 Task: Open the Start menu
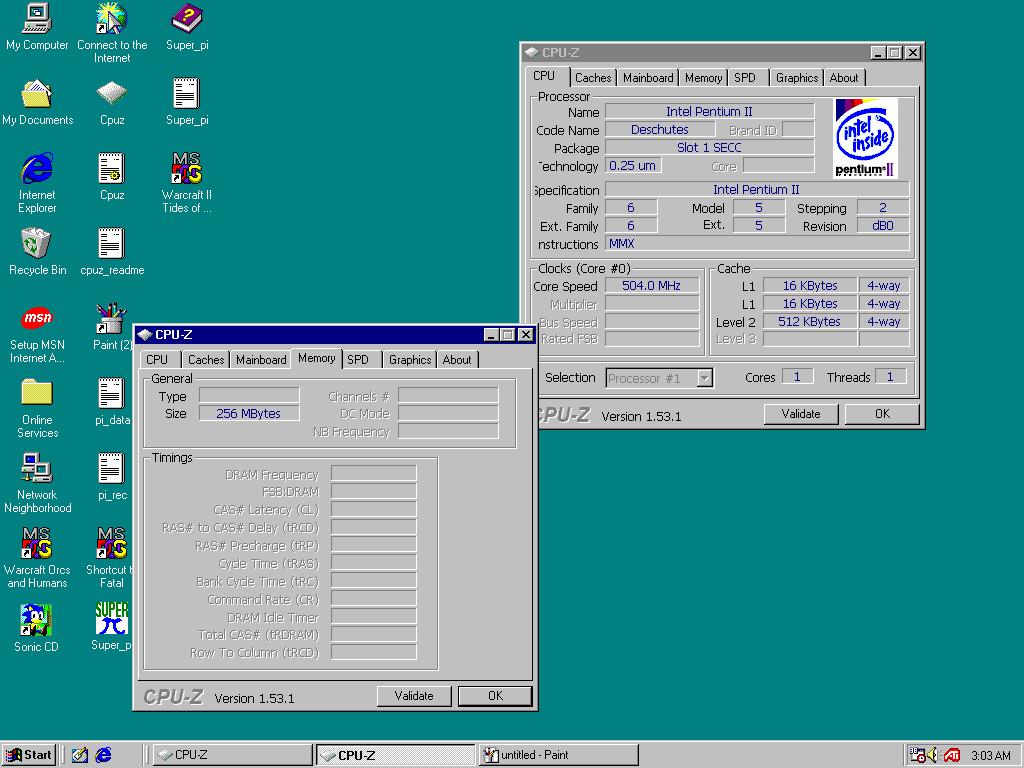29,755
